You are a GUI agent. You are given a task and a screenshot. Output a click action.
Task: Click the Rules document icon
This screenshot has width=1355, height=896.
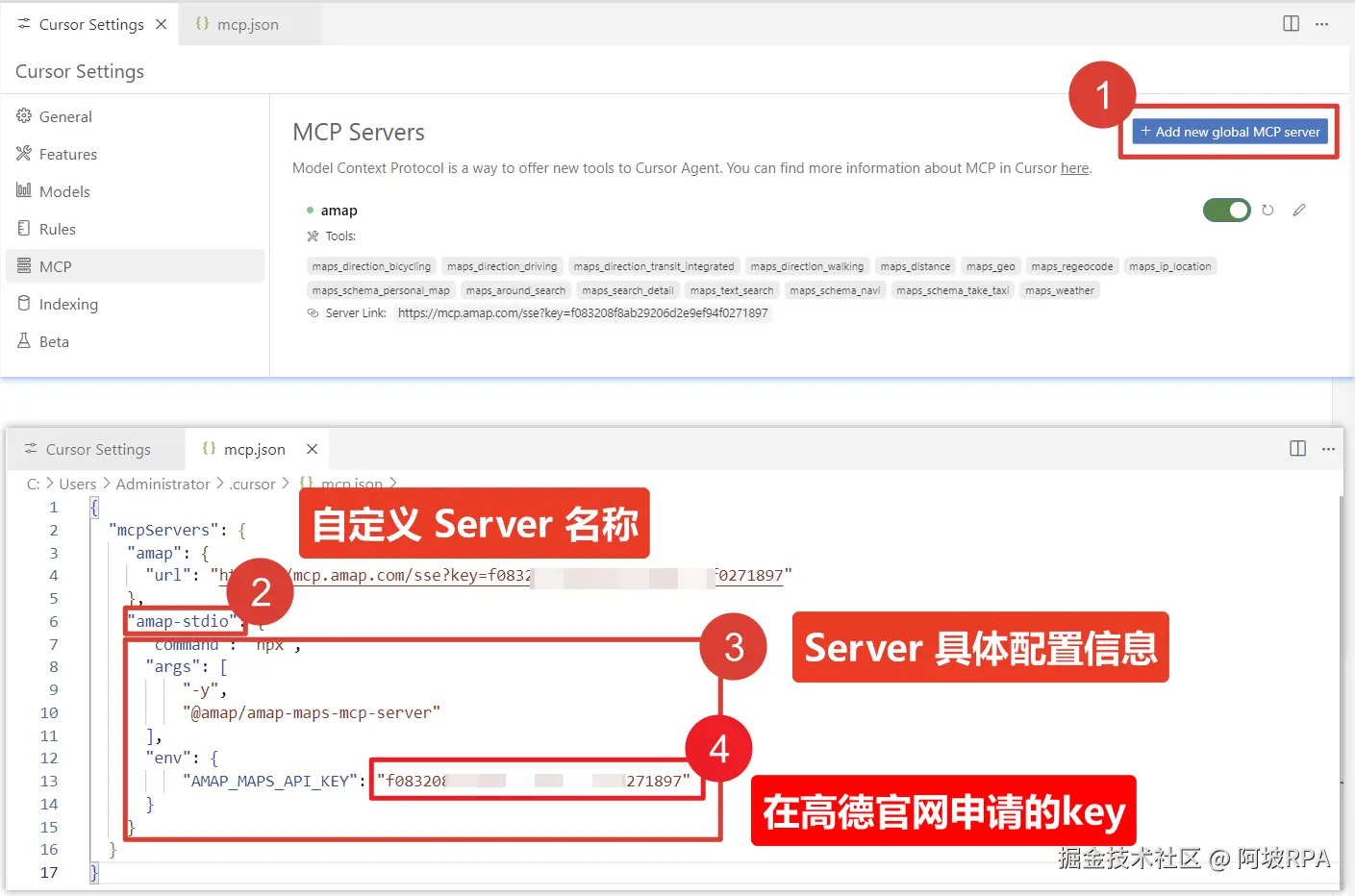24,228
